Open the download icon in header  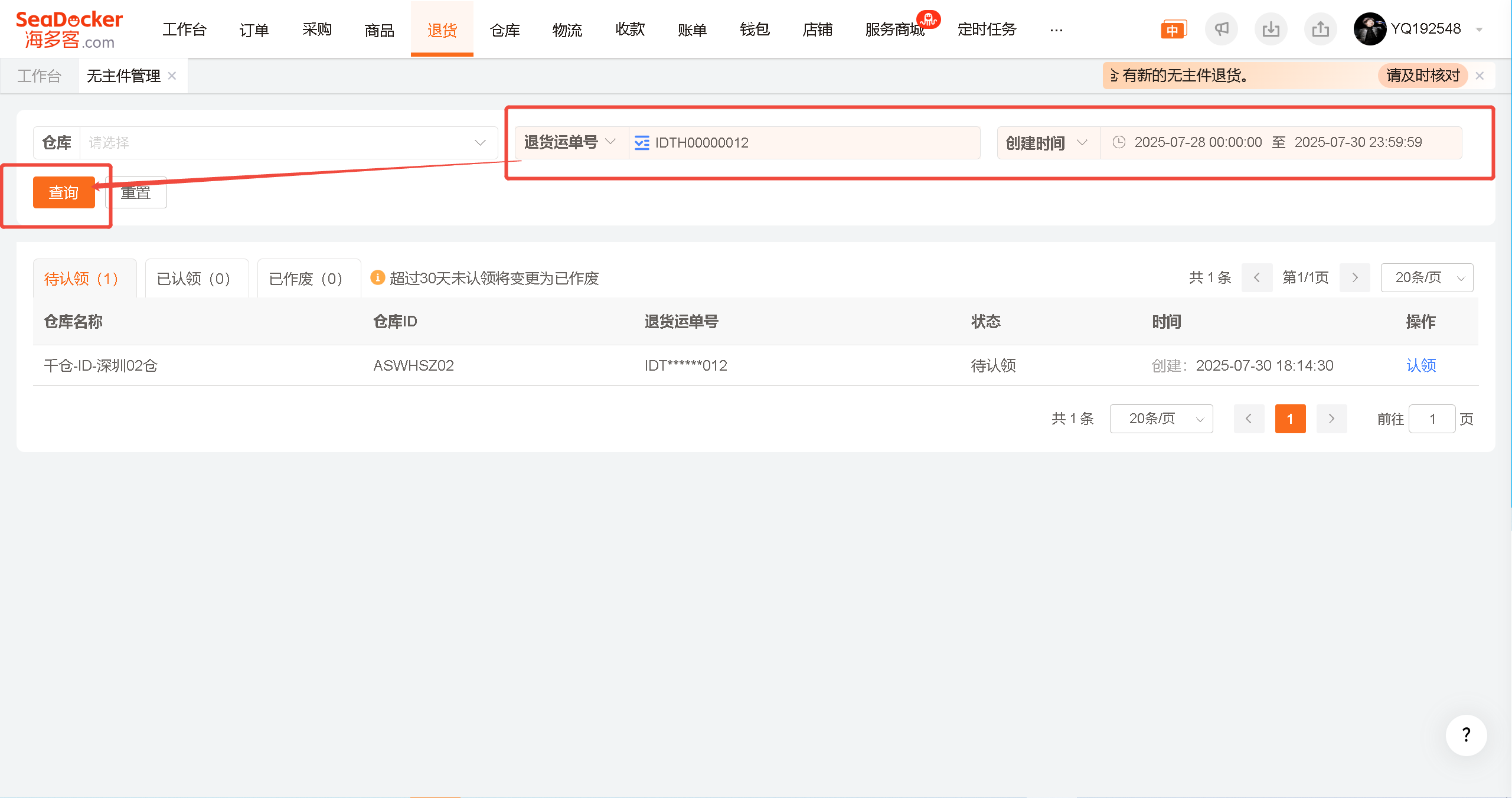pyautogui.click(x=1271, y=29)
